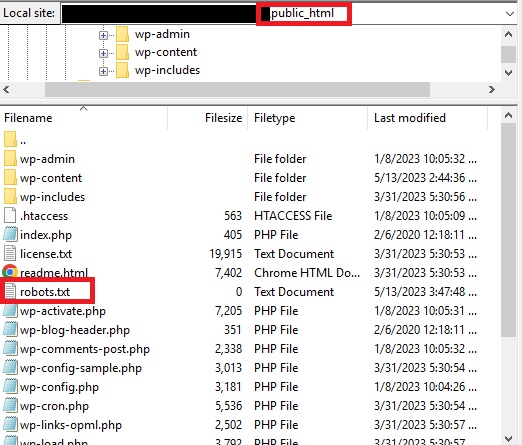The image size is (522, 445).
Task: Select the index.php filename
Action: pos(46,235)
